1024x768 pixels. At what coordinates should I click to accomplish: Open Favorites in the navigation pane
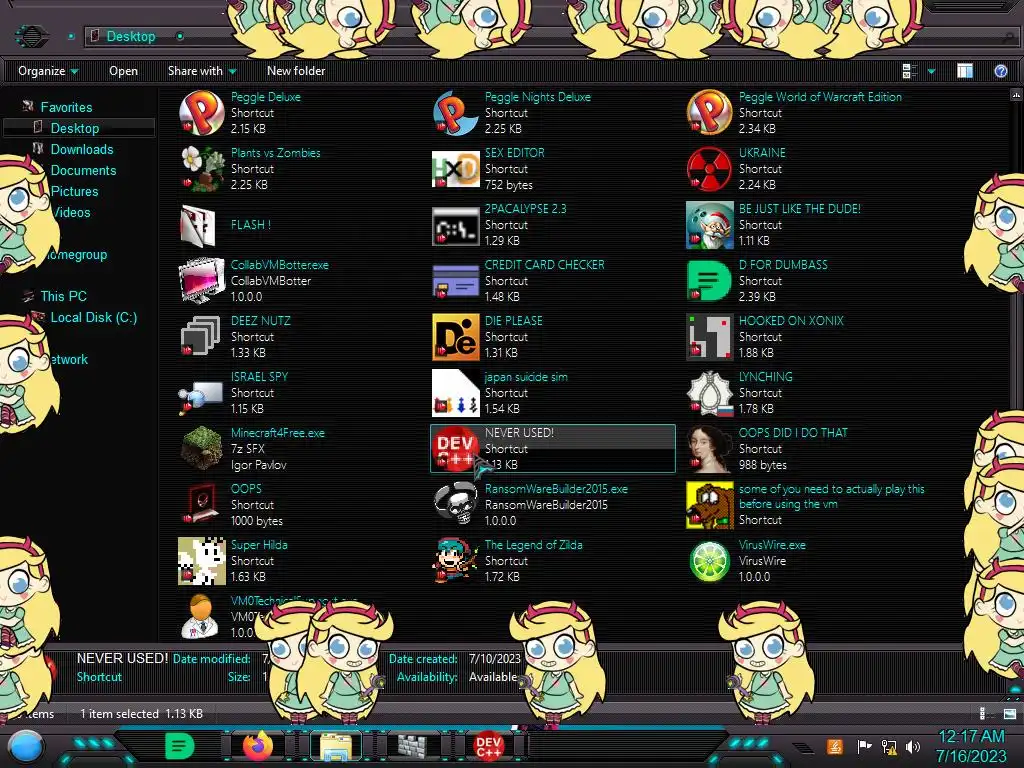click(66, 107)
